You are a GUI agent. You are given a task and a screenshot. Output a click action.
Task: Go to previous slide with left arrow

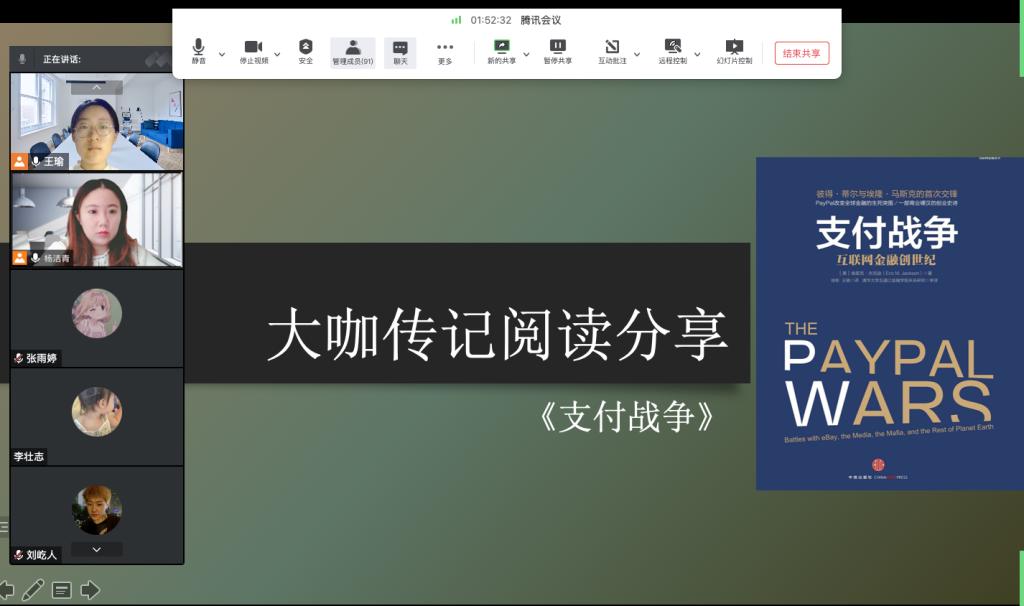point(7,590)
